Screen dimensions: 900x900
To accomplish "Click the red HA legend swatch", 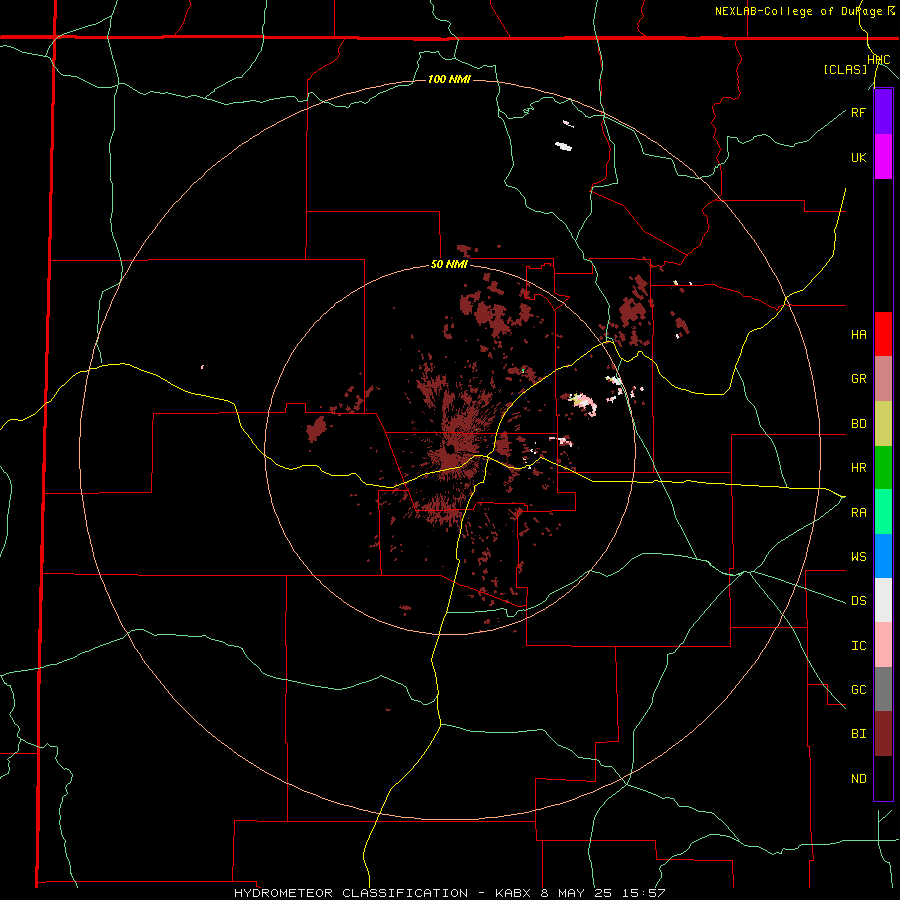I will click(883, 334).
